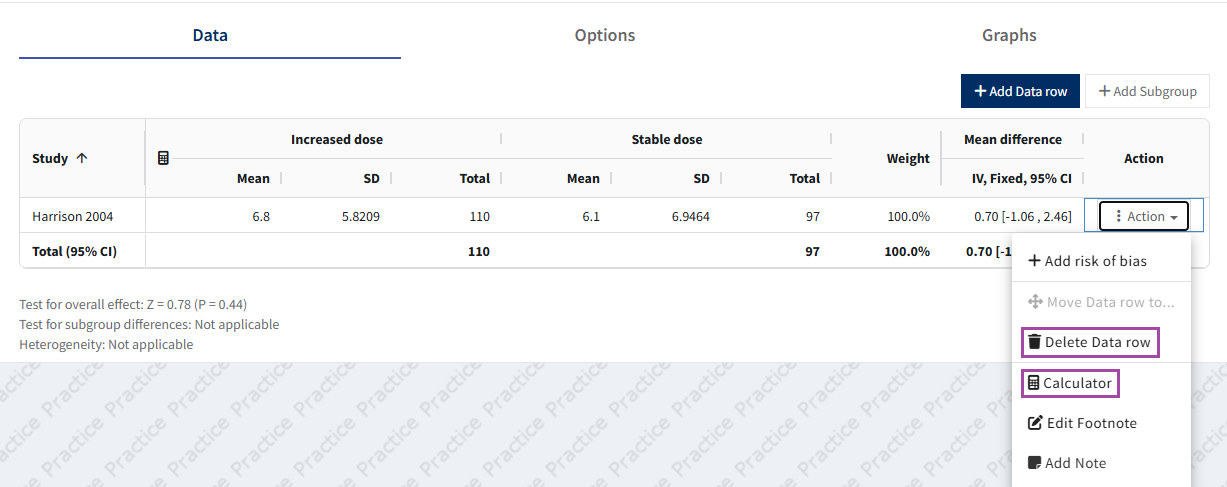Click the Add Subgroup button
The height and width of the screenshot is (487, 1227).
[1147, 91]
